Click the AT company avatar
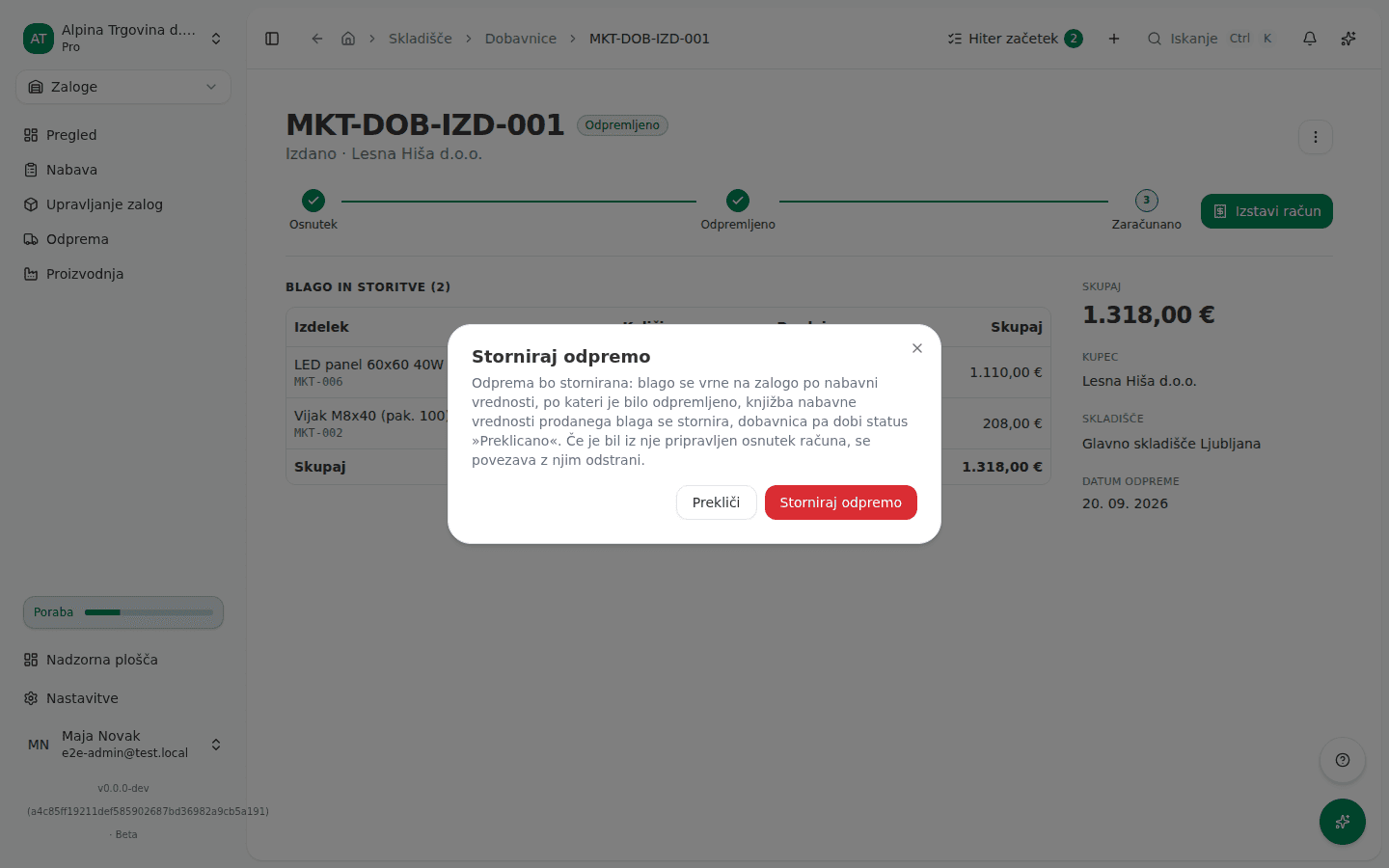This screenshot has height=868, width=1389. 39,39
